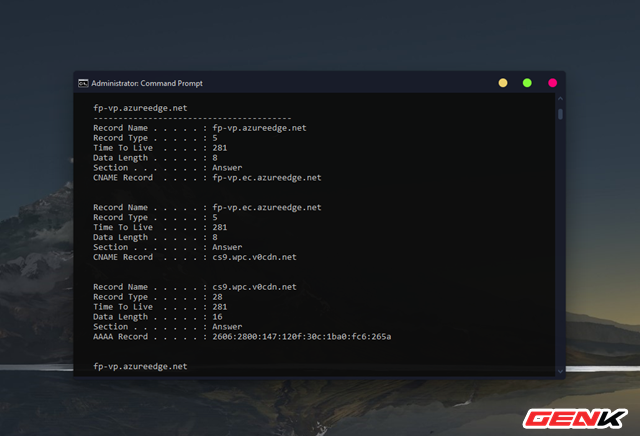Click the vertical scrollbar thumb

pyautogui.click(x=560, y=114)
